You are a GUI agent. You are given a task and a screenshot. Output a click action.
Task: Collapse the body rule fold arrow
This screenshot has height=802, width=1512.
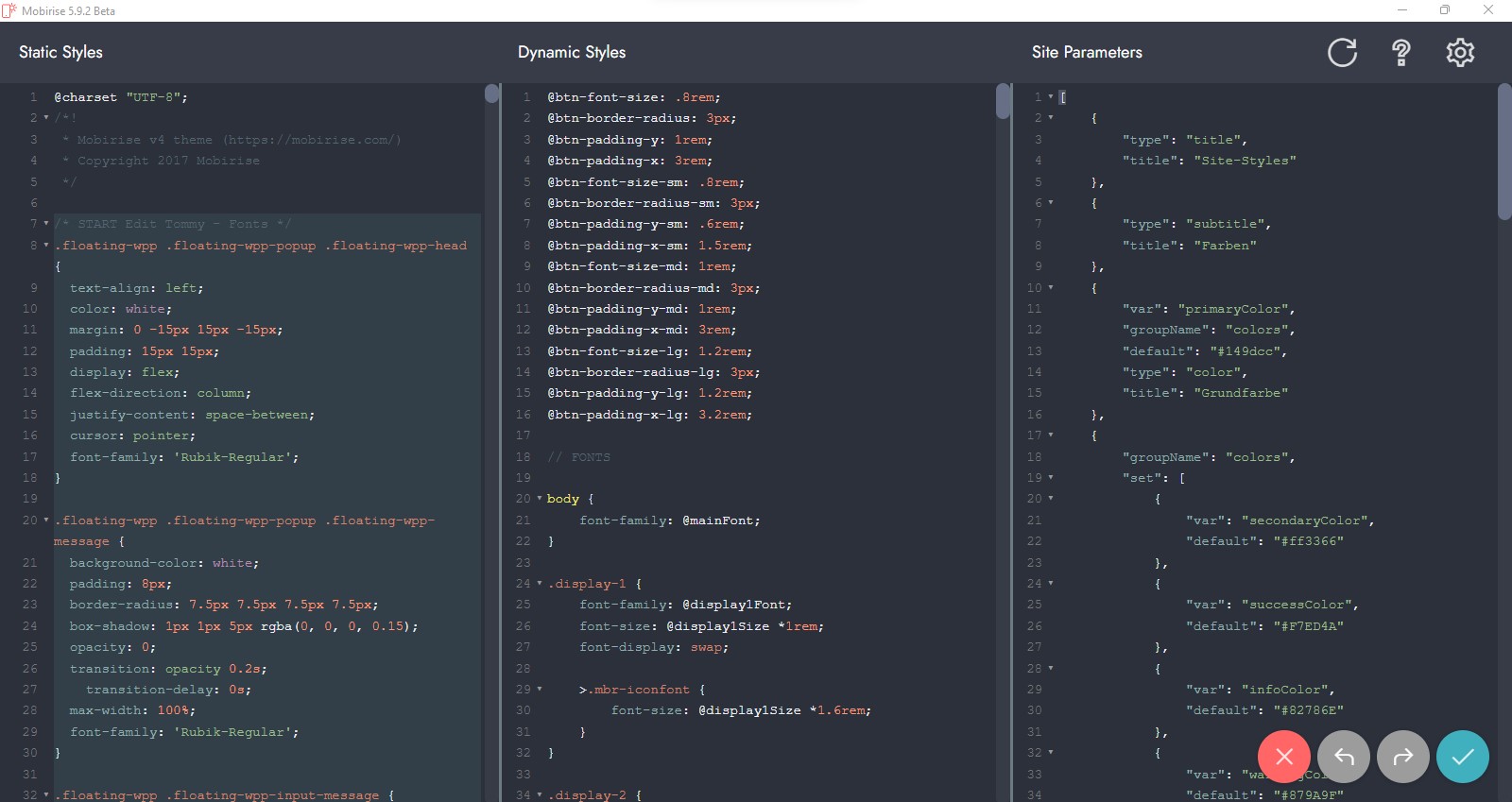[x=540, y=499]
